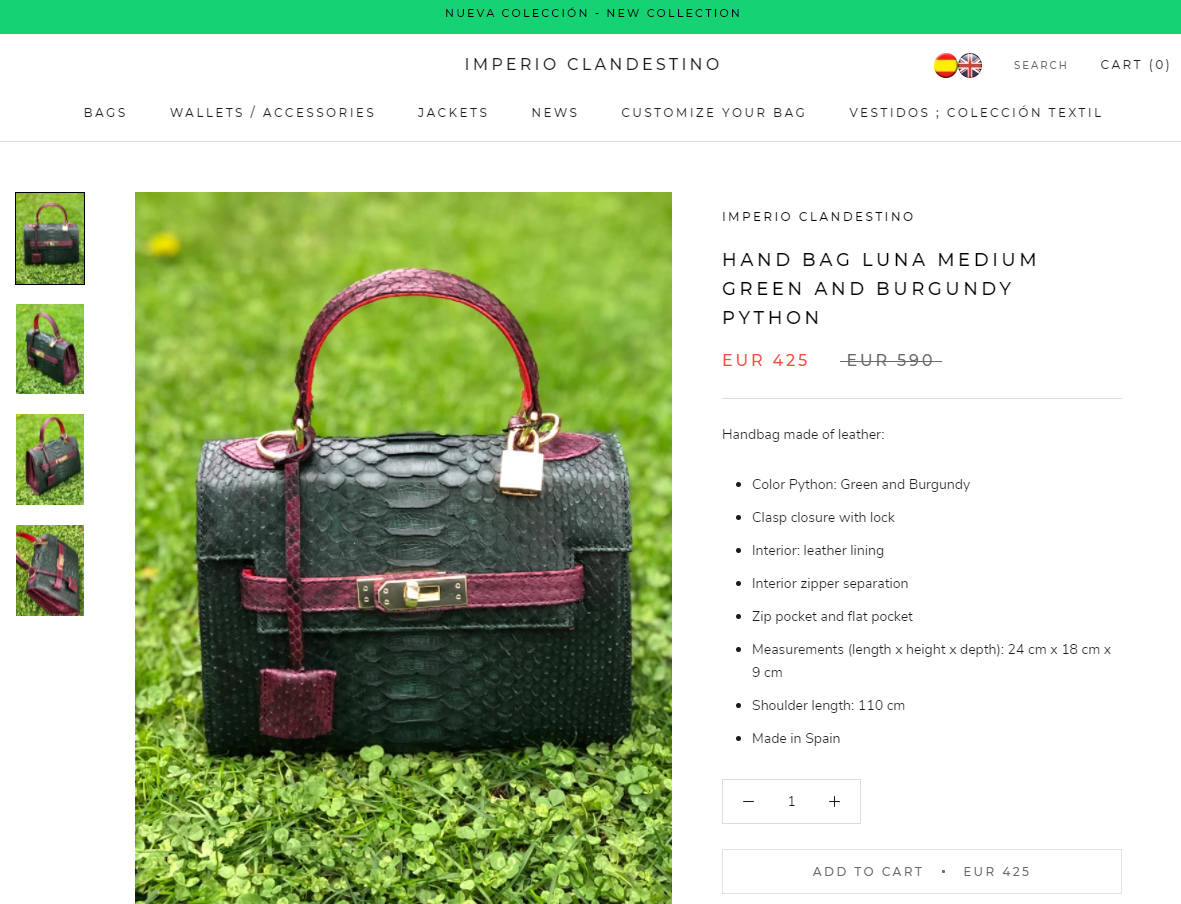Open Customize Your Bag page
The height and width of the screenshot is (904, 1181).
click(x=713, y=112)
